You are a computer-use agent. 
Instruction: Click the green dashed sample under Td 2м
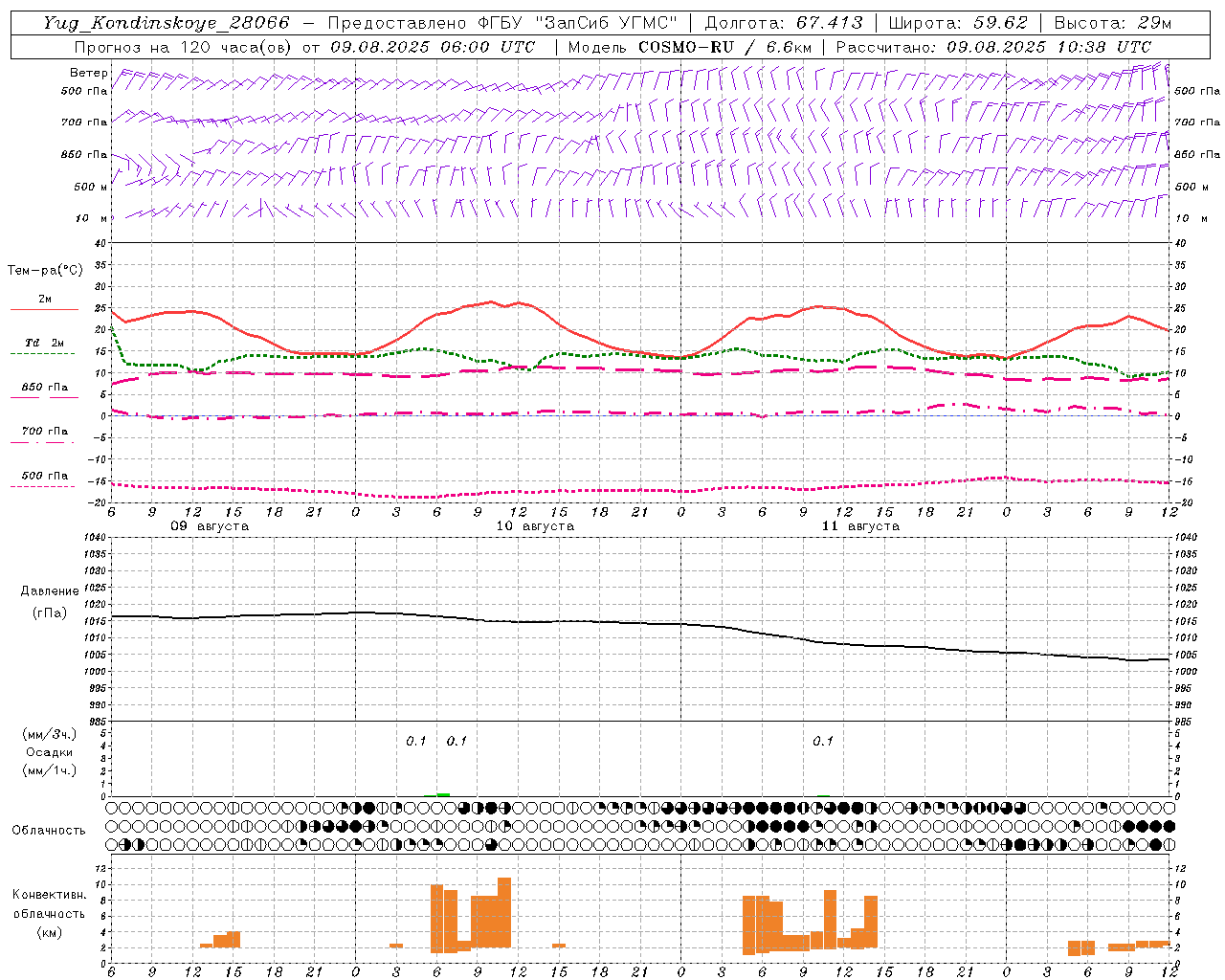click(x=45, y=354)
